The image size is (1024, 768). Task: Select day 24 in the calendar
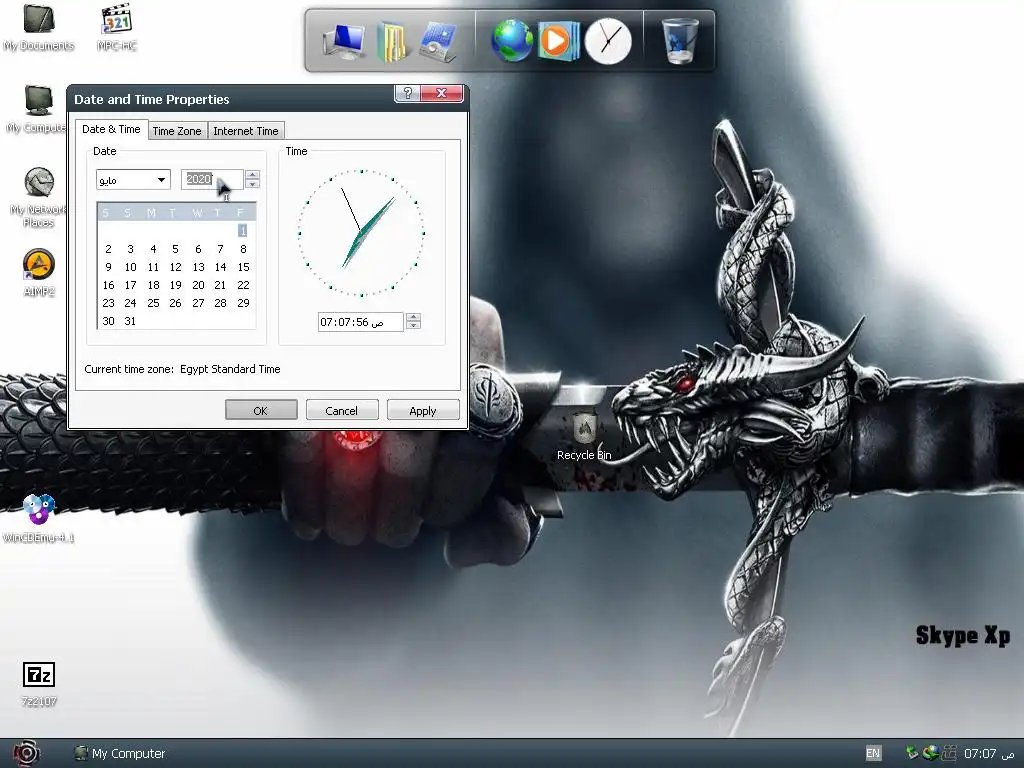coord(130,303)
